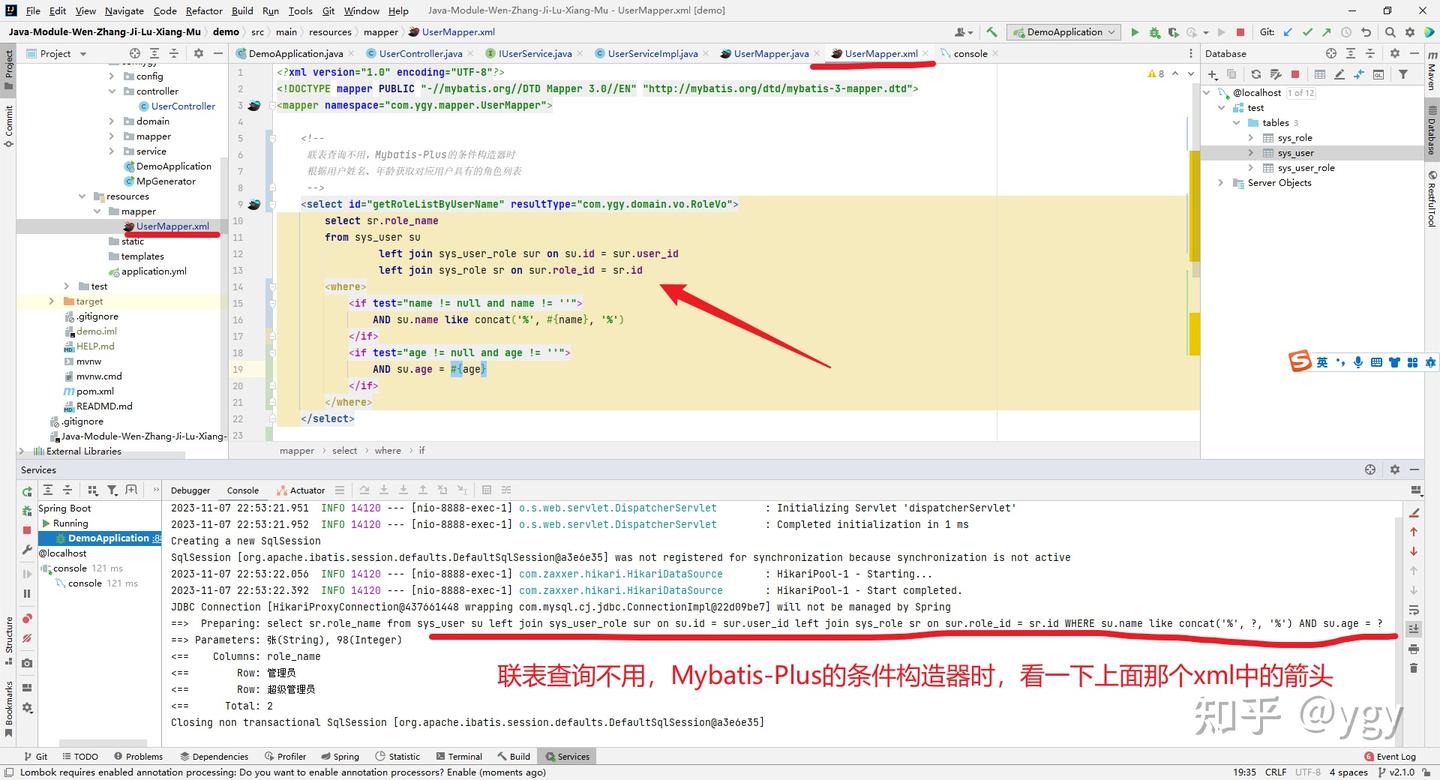Push changes with Git arrow icon
1440x780 pixels.
point(1327,31)
